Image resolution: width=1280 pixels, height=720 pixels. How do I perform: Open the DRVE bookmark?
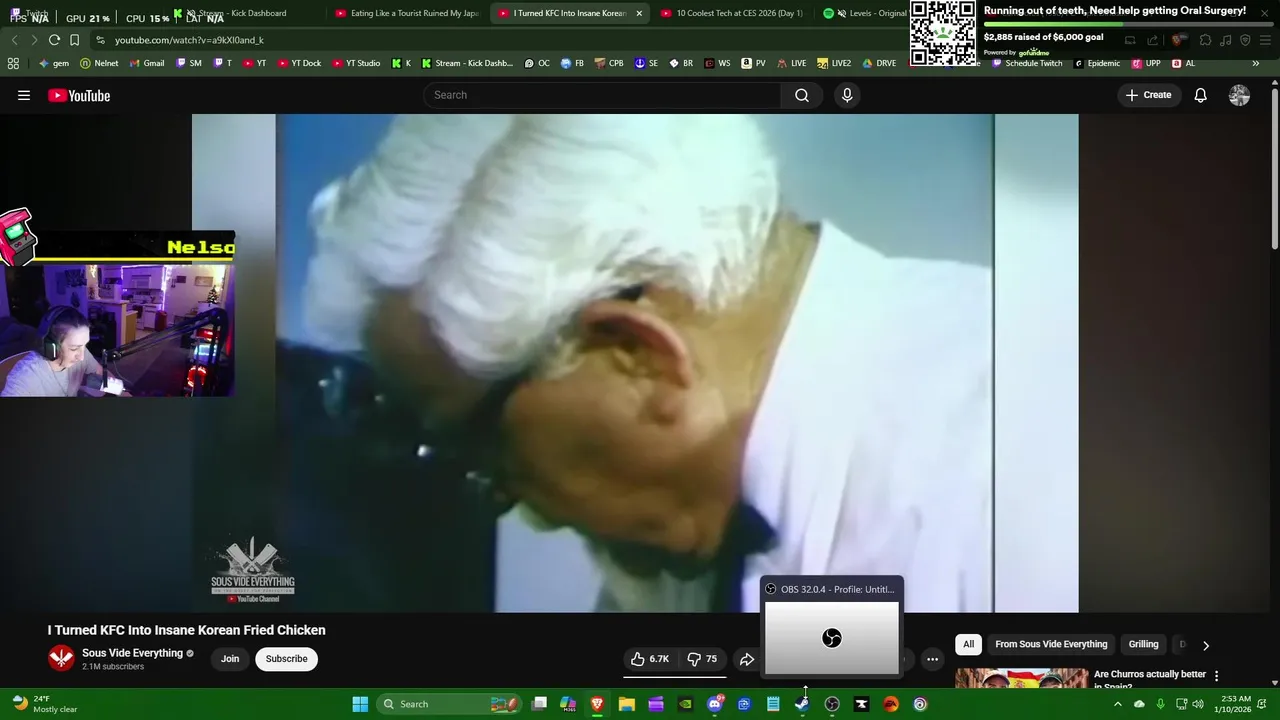coord(879,63)
